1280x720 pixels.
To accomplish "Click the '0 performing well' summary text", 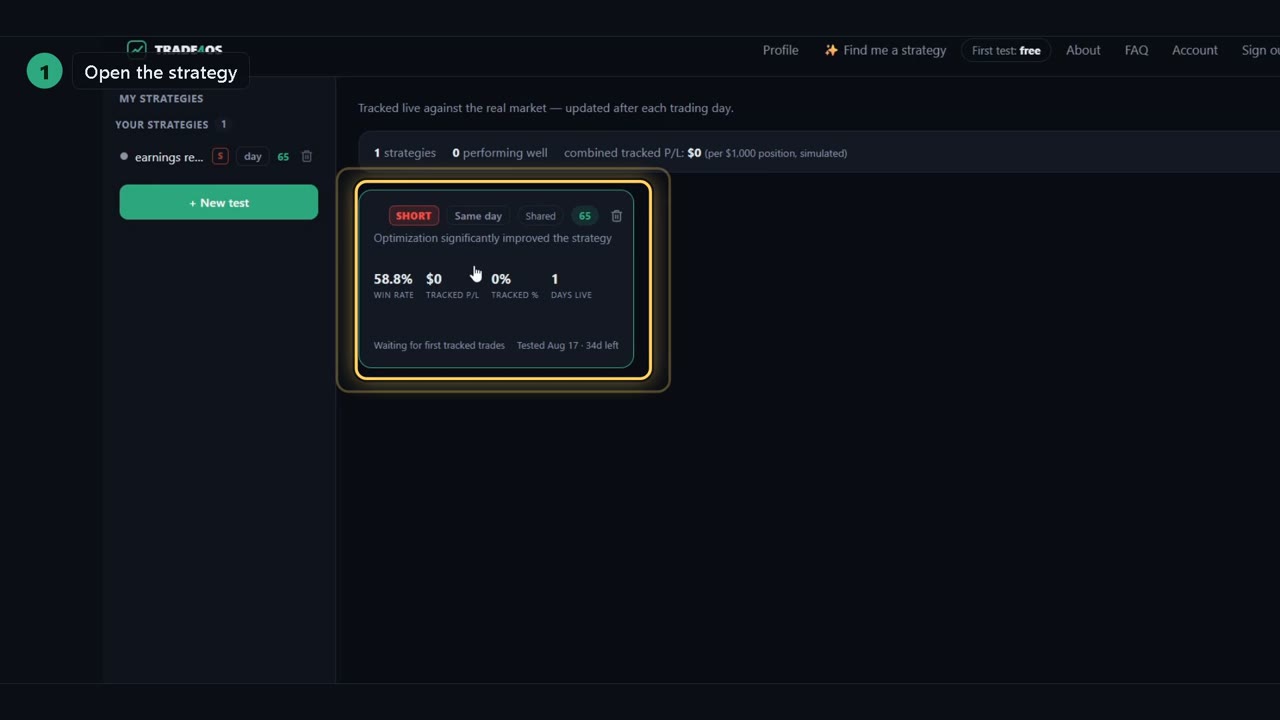I will (x=500, y=153).
